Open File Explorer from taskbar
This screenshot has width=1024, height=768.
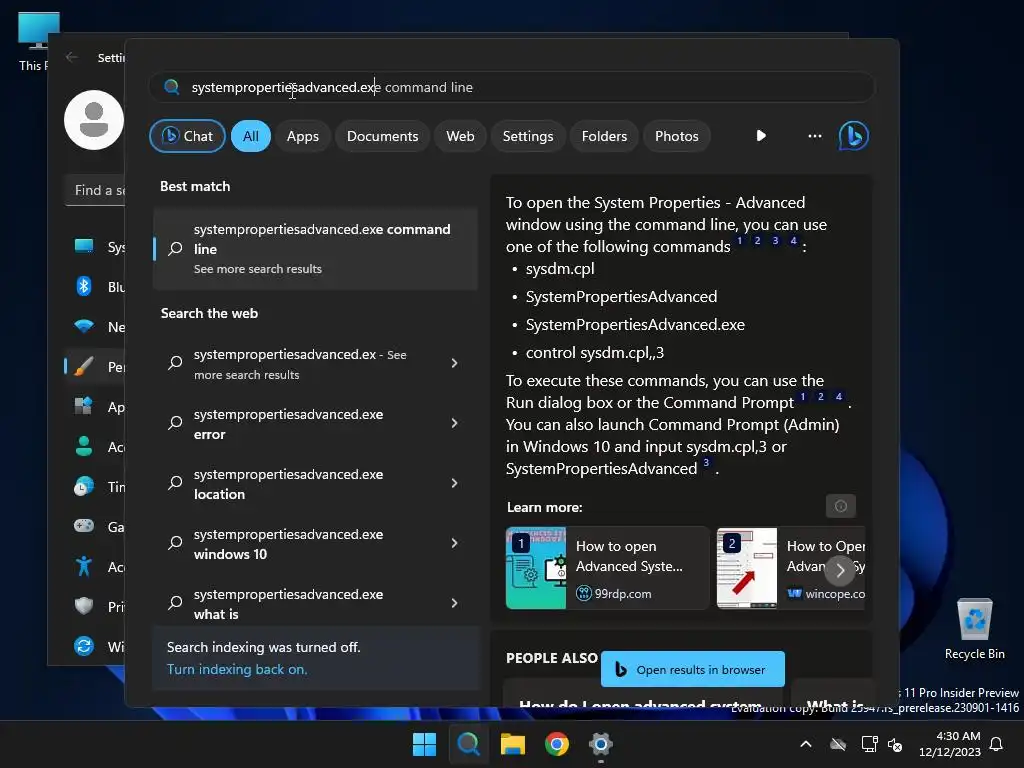[513, 744]
